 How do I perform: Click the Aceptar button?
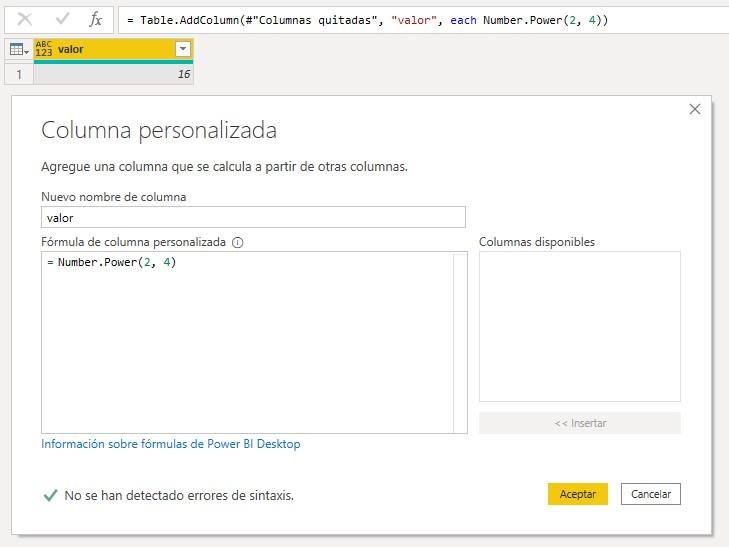click(577, 494)
